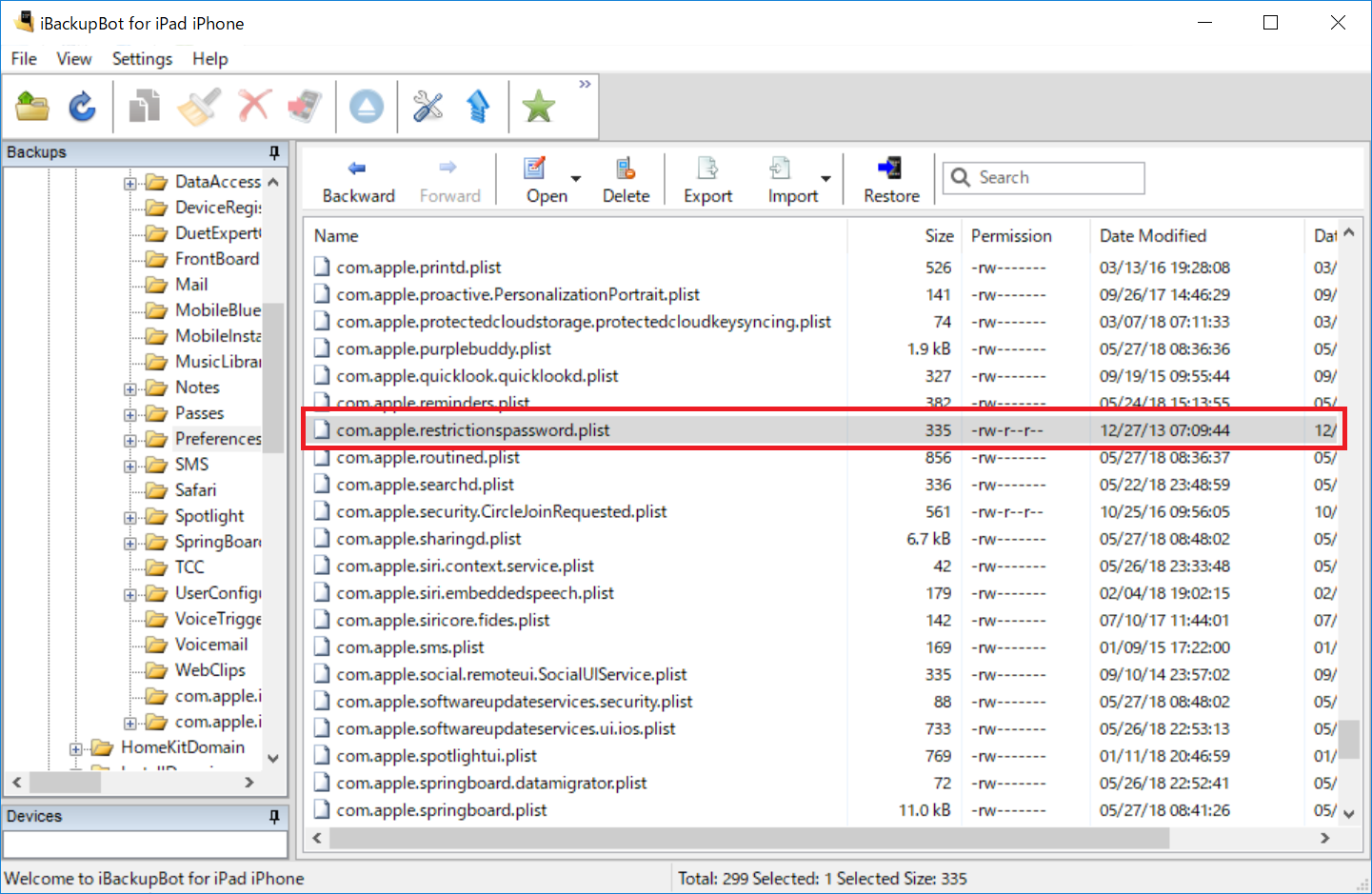1372x894 pixels.
Task: Open the dropdown arrow beside the Open button
Action: tap(576, 179)
